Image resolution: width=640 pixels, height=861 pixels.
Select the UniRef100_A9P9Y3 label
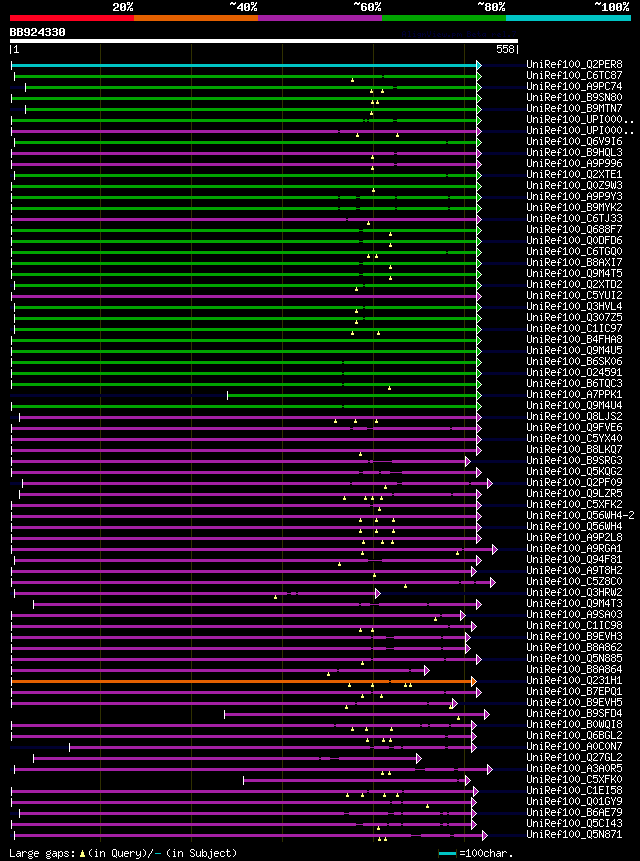click(x=574, y=196)
